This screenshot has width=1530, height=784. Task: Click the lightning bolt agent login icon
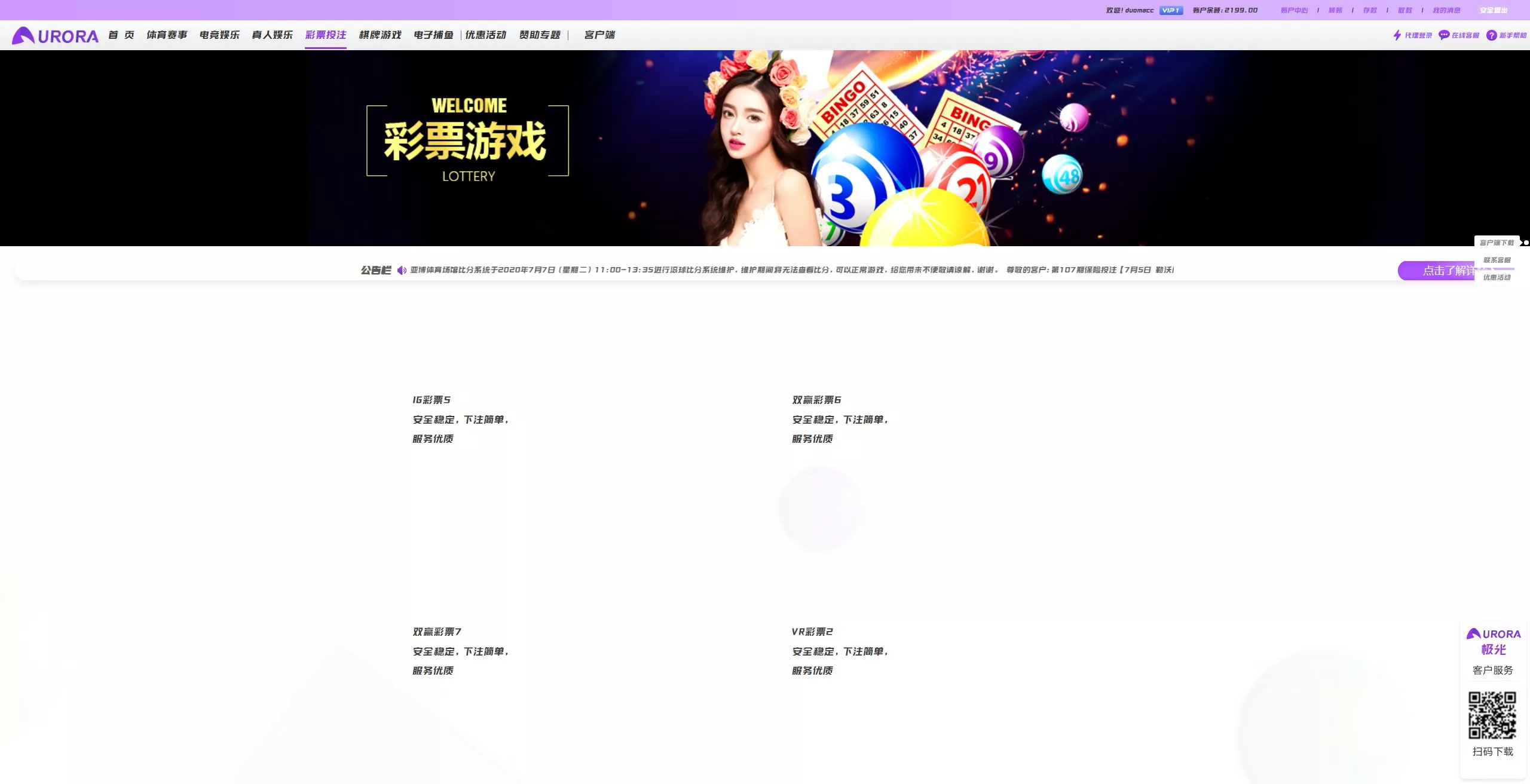(1397, 35)
